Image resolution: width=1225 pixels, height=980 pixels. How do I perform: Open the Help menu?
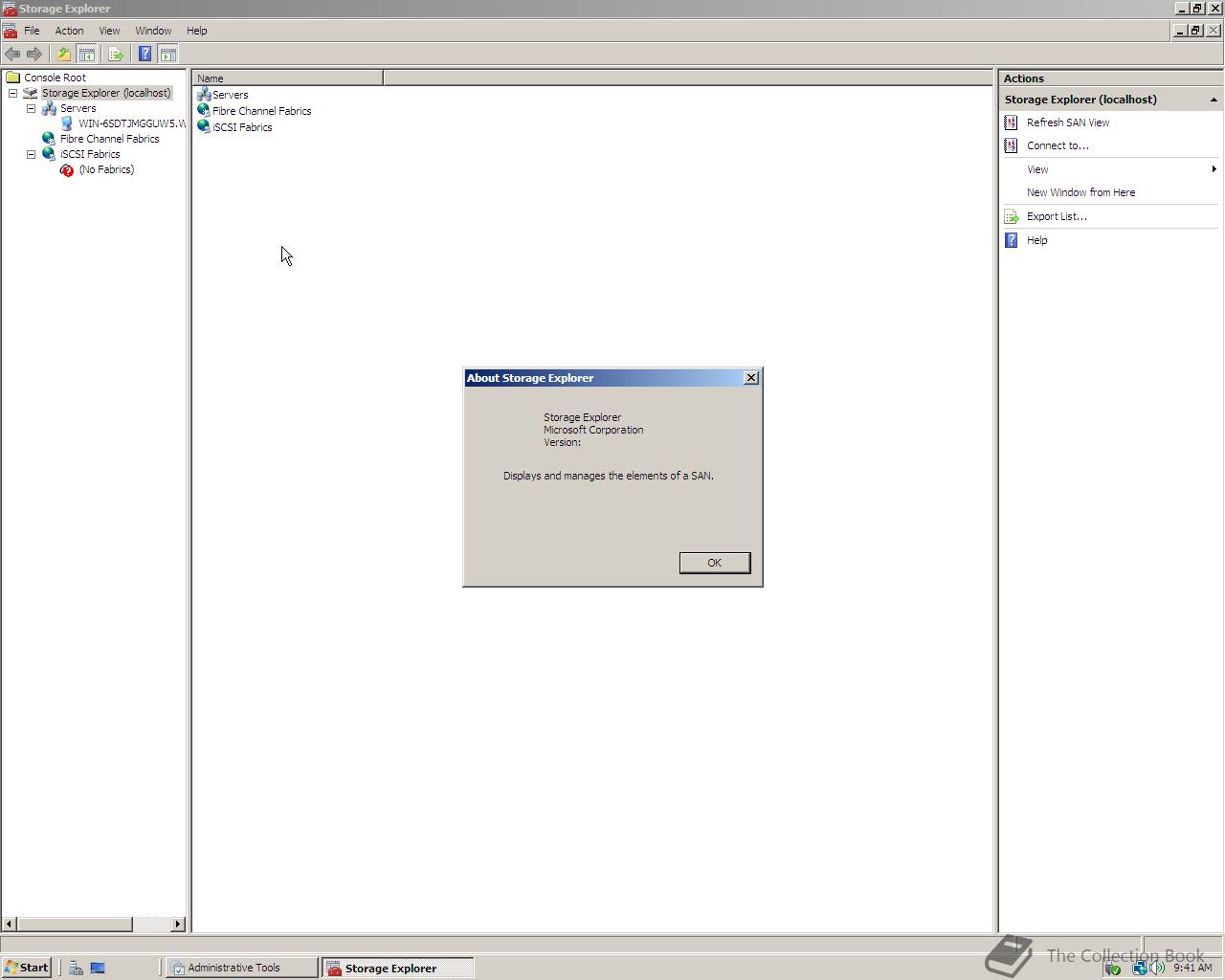196,31
